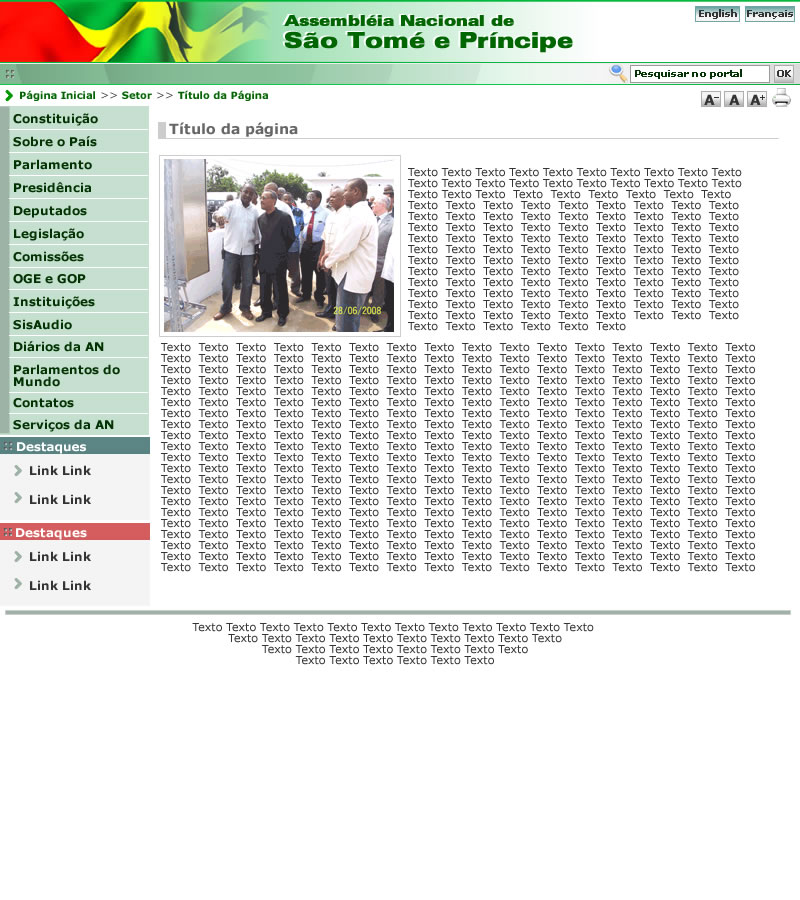Click the decrease font size icon

point(711,99)
